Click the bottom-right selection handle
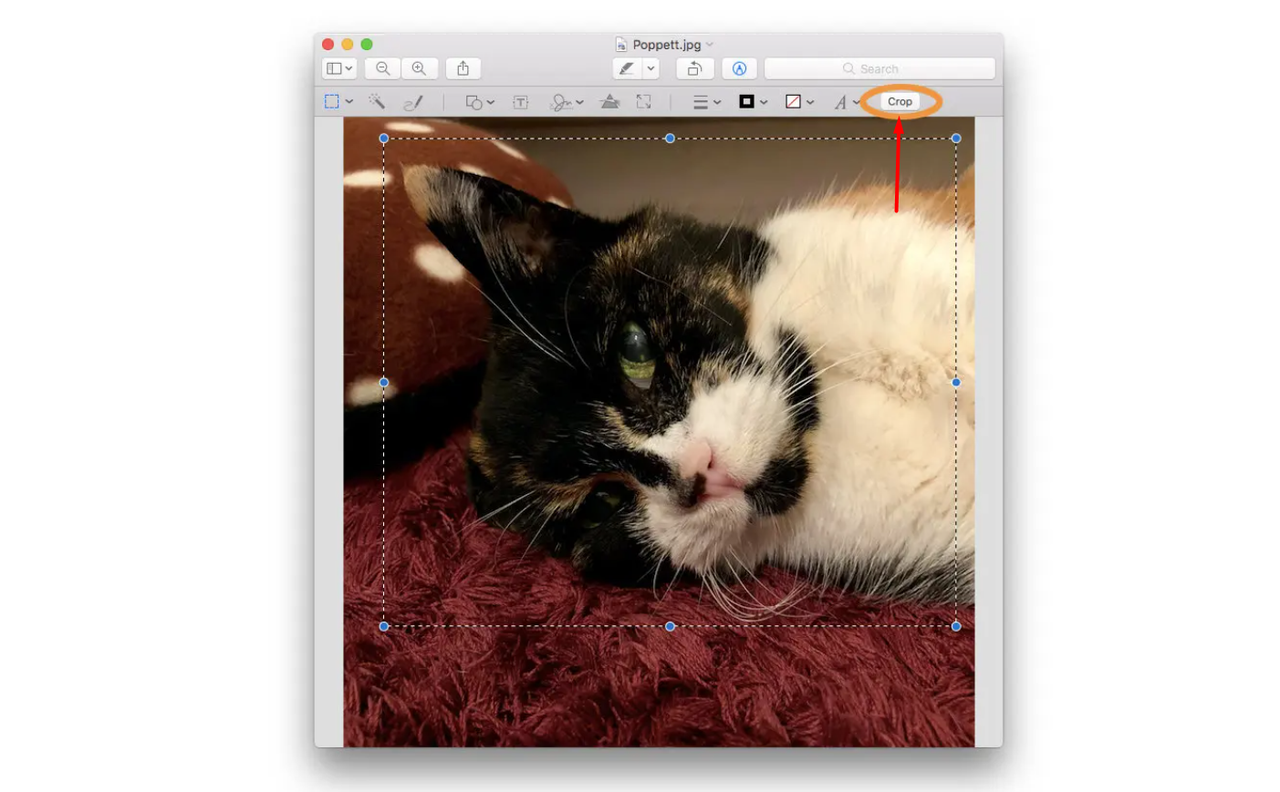This screenshot has width=1280, height=792. tap(956, 626)
